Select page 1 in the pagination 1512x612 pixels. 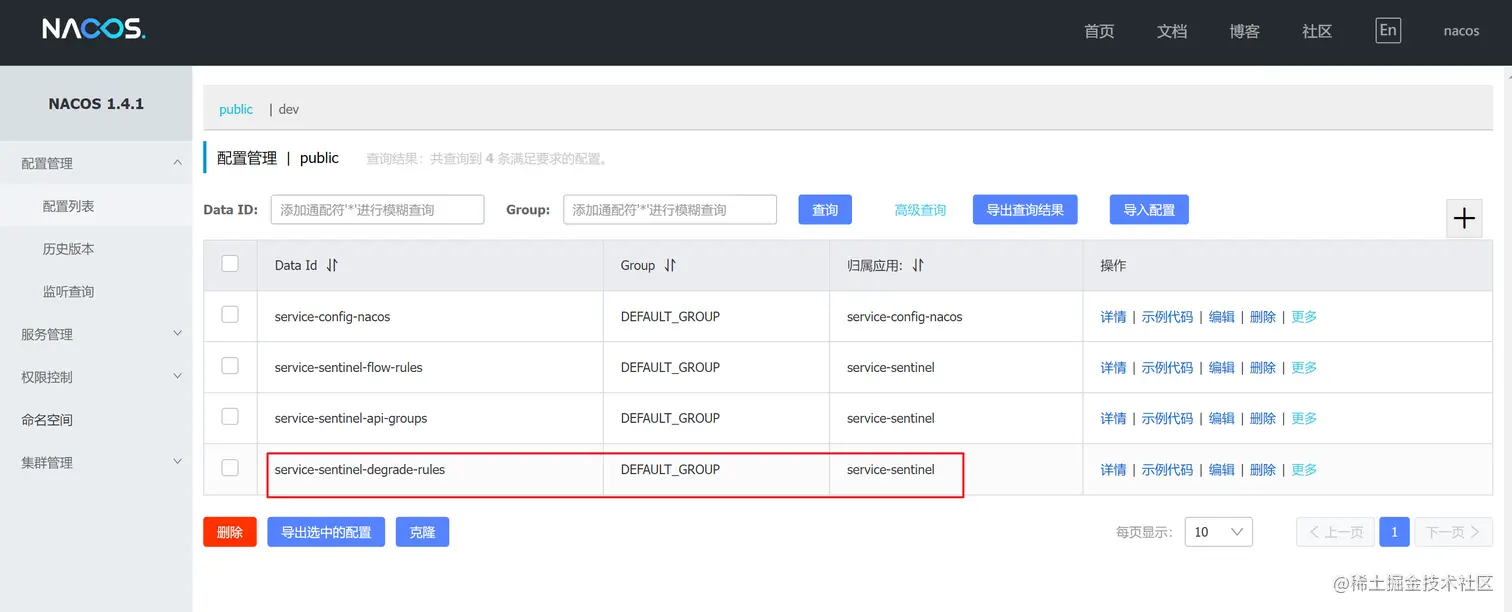[x=1394, y=532]
